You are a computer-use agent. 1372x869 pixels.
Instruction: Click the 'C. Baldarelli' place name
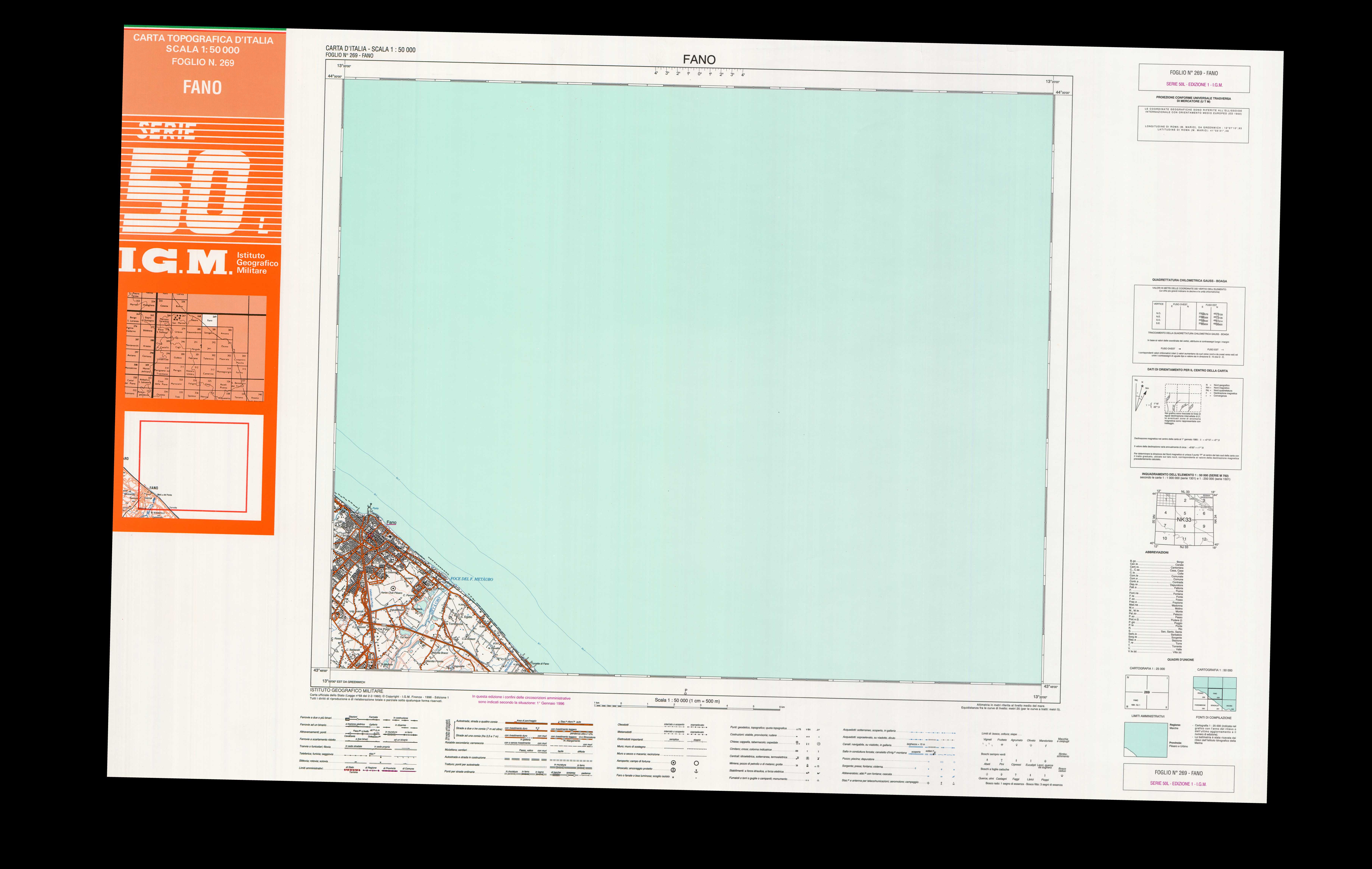pyautogui.click(x=353, y=650)
